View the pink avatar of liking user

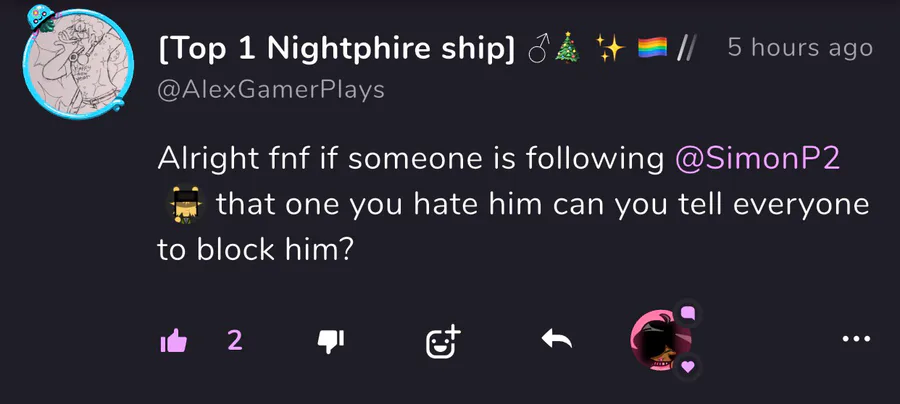pyautogui.click(x=660, y=340)
